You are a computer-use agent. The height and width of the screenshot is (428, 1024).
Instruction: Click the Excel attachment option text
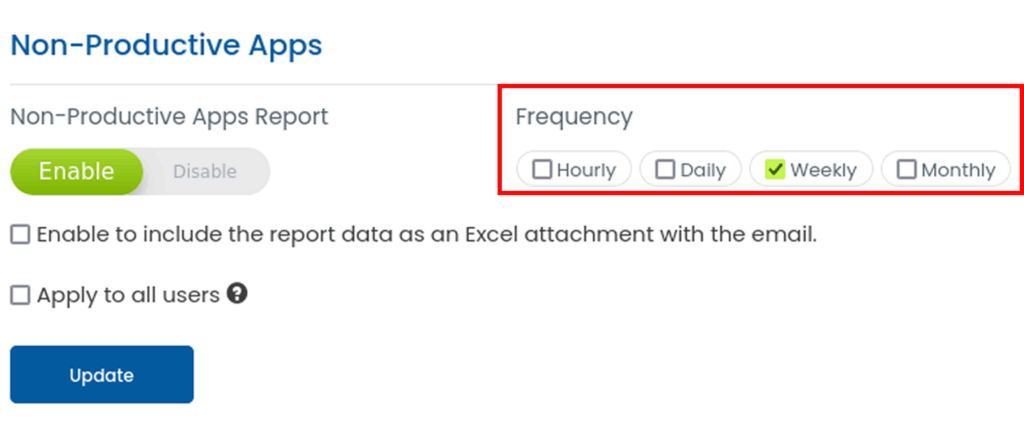point(427,235)
